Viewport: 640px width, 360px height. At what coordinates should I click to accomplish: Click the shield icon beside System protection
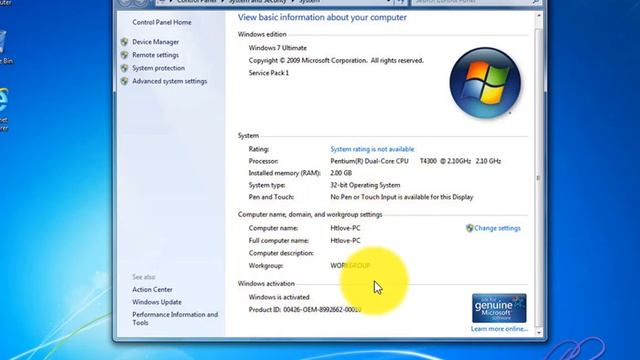(124, 68)
